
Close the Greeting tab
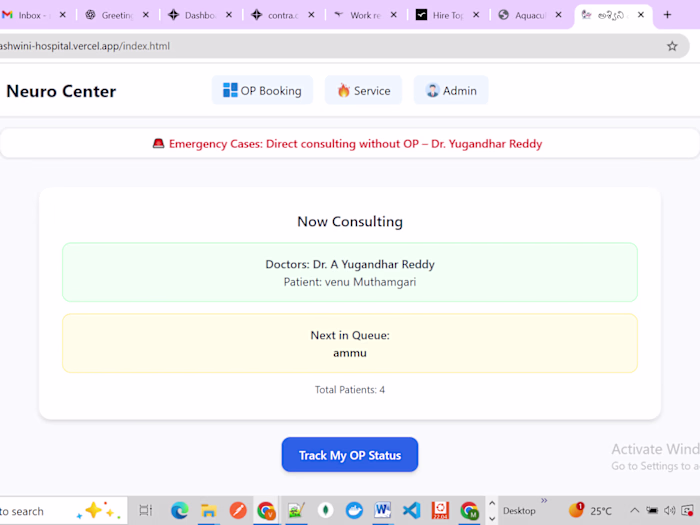click(146, 15)
